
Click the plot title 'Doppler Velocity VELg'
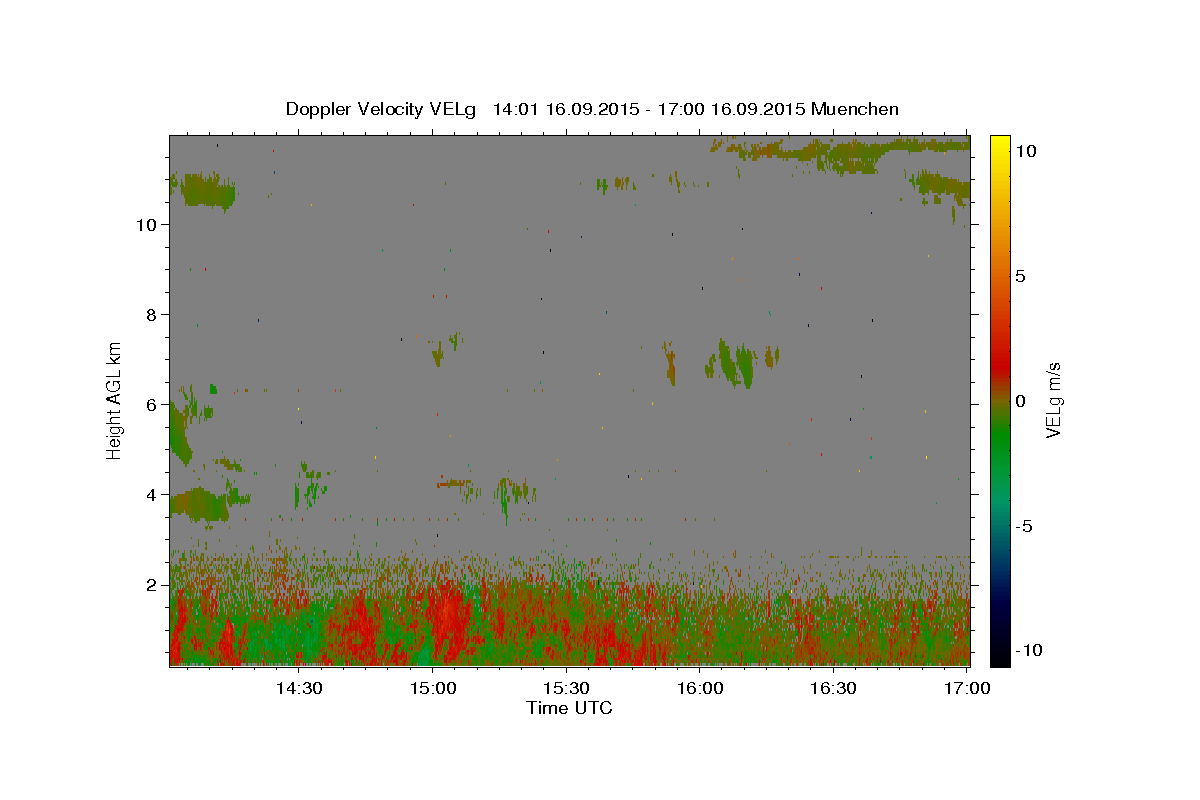(381, 109)
